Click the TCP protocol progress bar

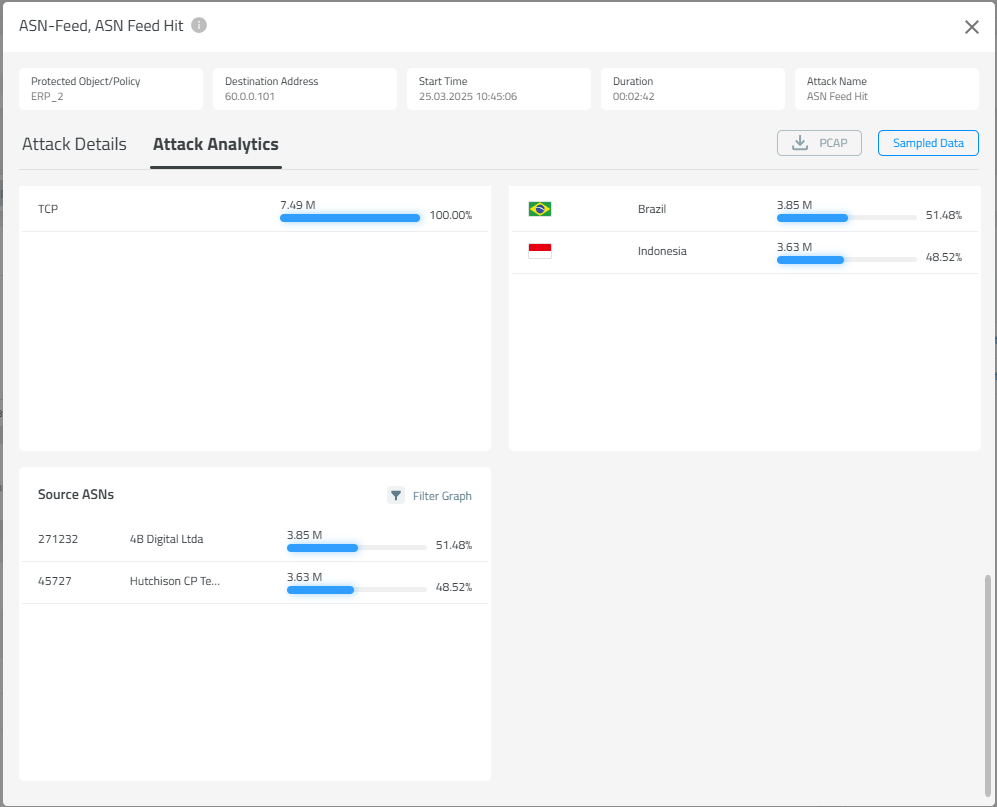pos(350,217)
